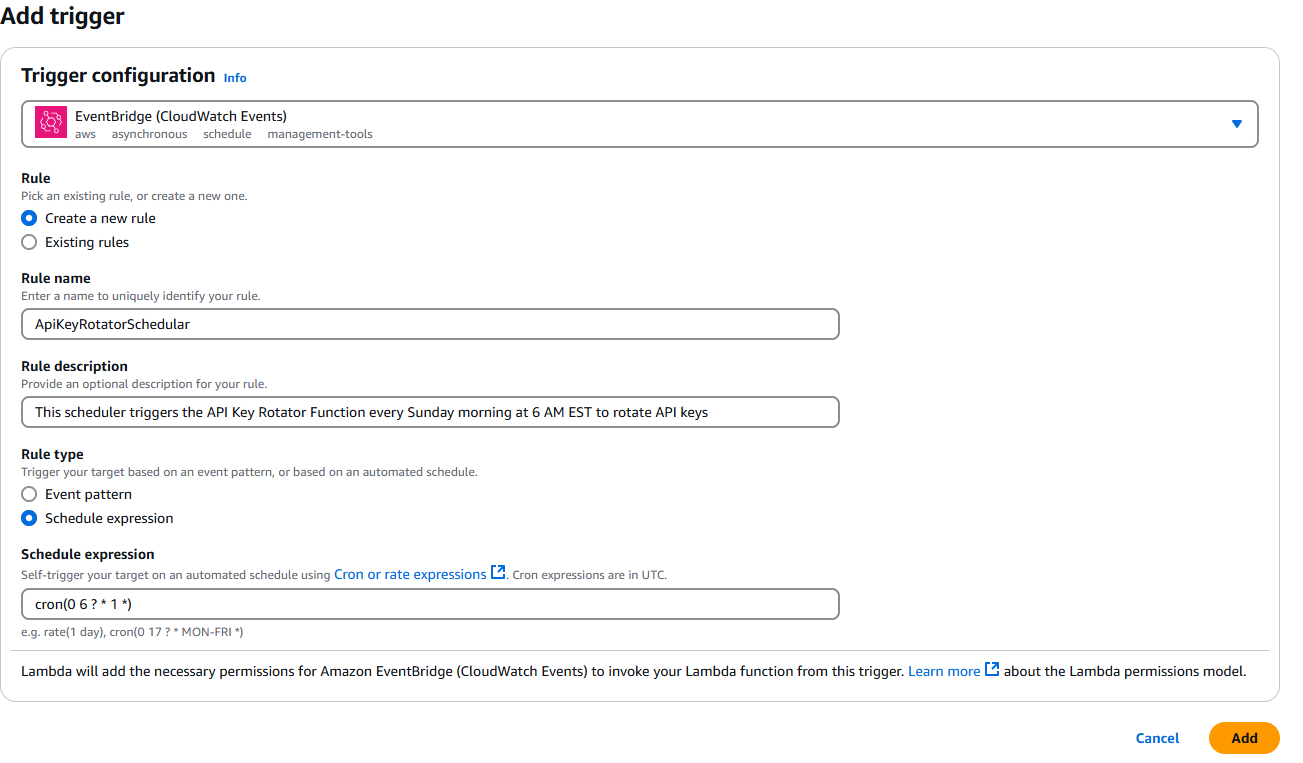Image resolution: width=1303 pixels, height=763 pixels.
Task: Select the Existing rules radio button
Action: click(29, 242)
